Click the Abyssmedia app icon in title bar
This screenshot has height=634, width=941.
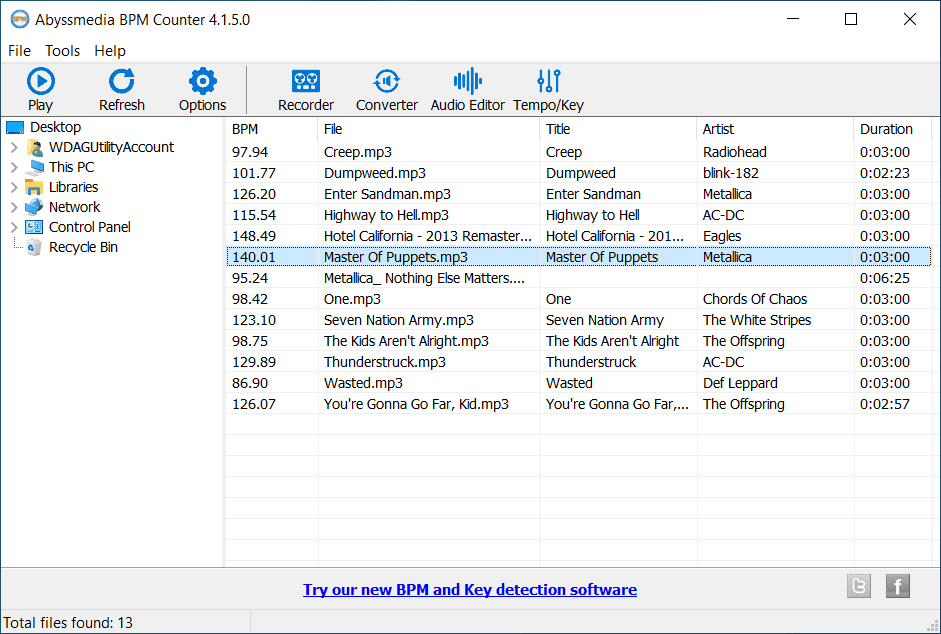point(19,19)
